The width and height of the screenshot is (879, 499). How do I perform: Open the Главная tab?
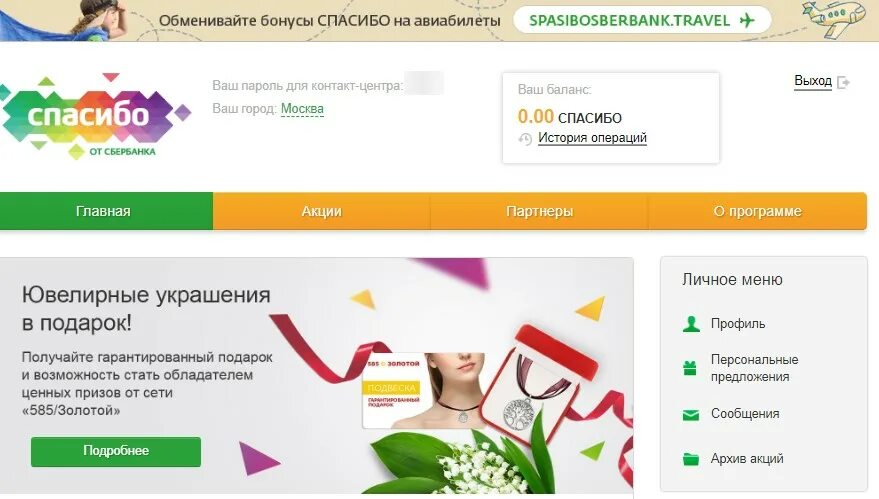click(x=106, y=211)
